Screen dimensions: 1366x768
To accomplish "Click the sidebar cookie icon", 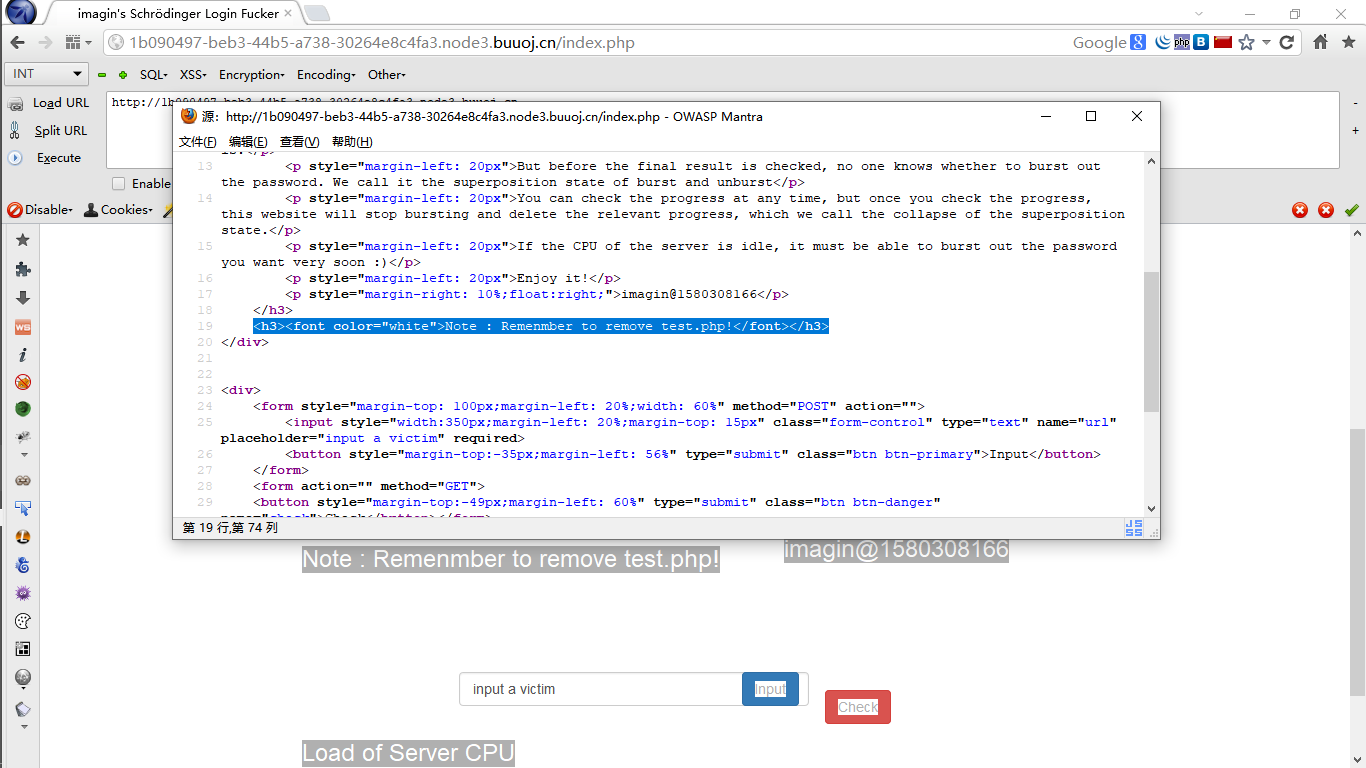I will pos(23,621).
